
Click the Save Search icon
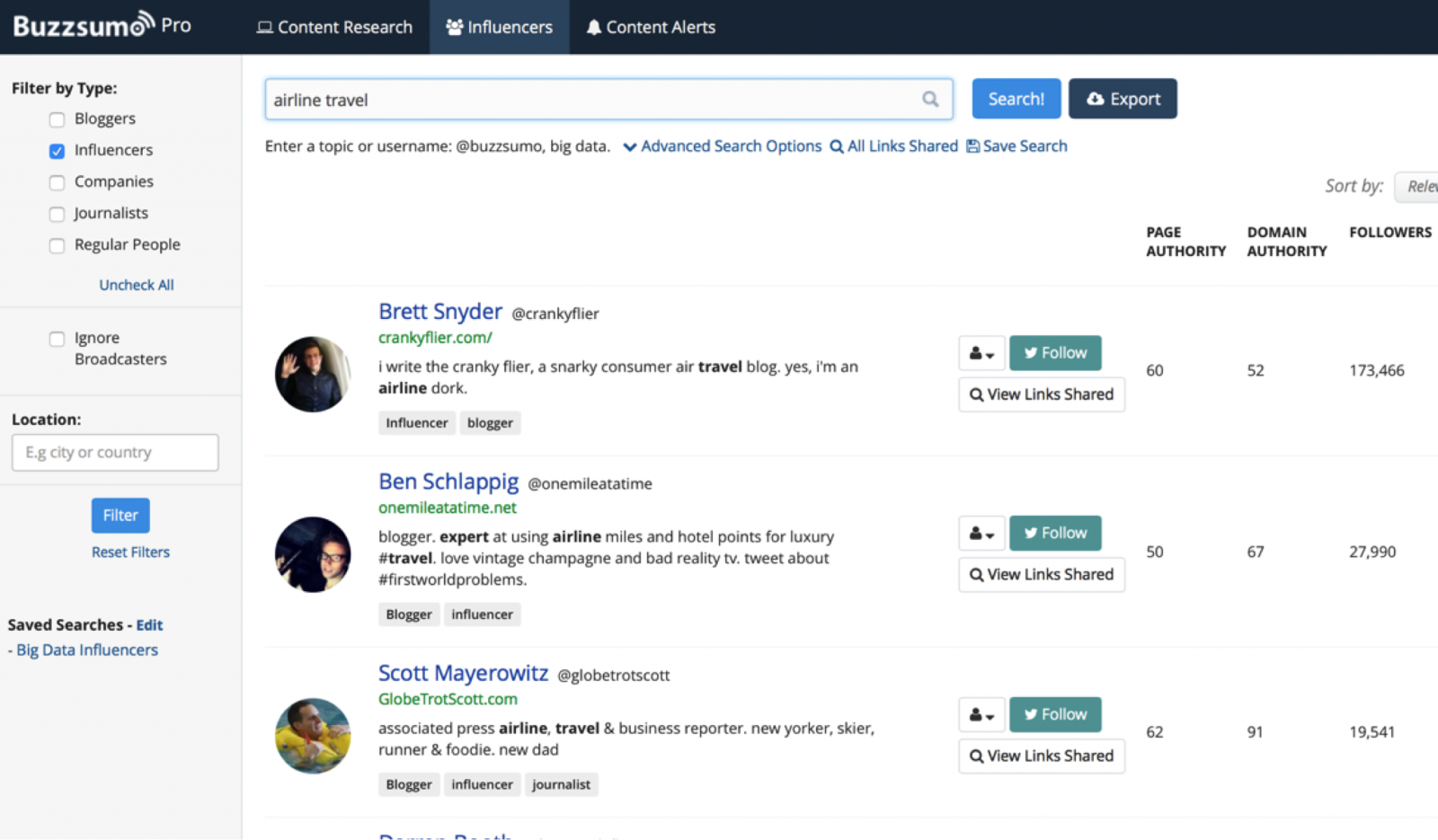pyautogui.click(x=973, y=146)
